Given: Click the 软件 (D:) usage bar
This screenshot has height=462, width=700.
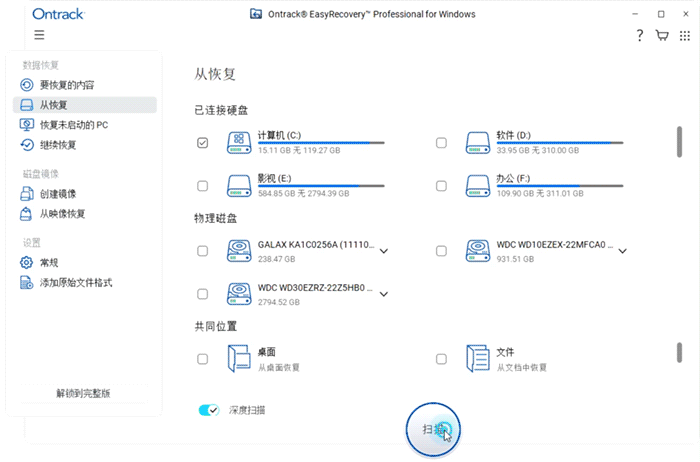Looking at the screenshot, I should [x=560, y=143].
